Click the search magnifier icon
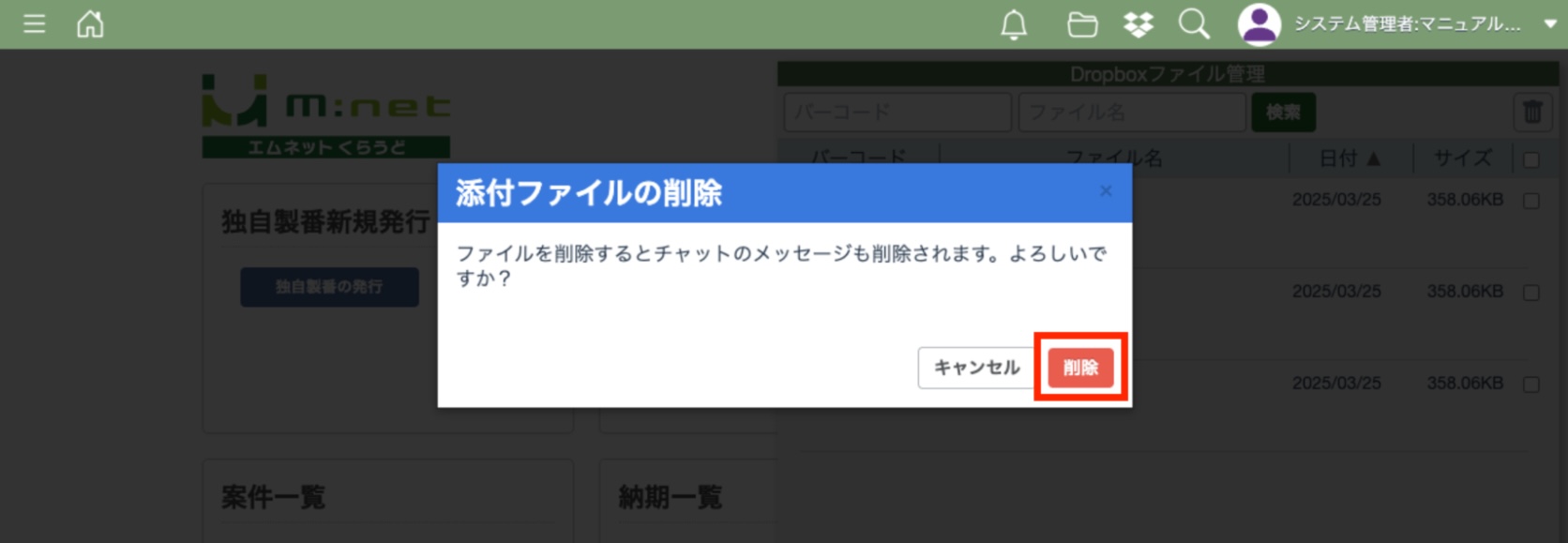The height and width of the screenshot is (543, 1568). coord(1194,24)
